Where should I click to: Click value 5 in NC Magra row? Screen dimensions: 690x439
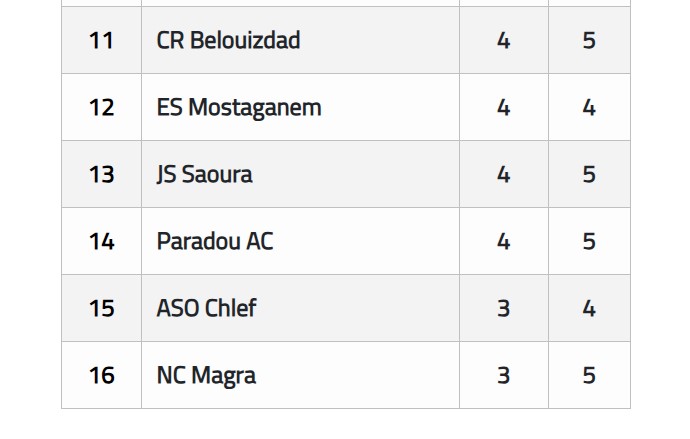click(589, 375)
